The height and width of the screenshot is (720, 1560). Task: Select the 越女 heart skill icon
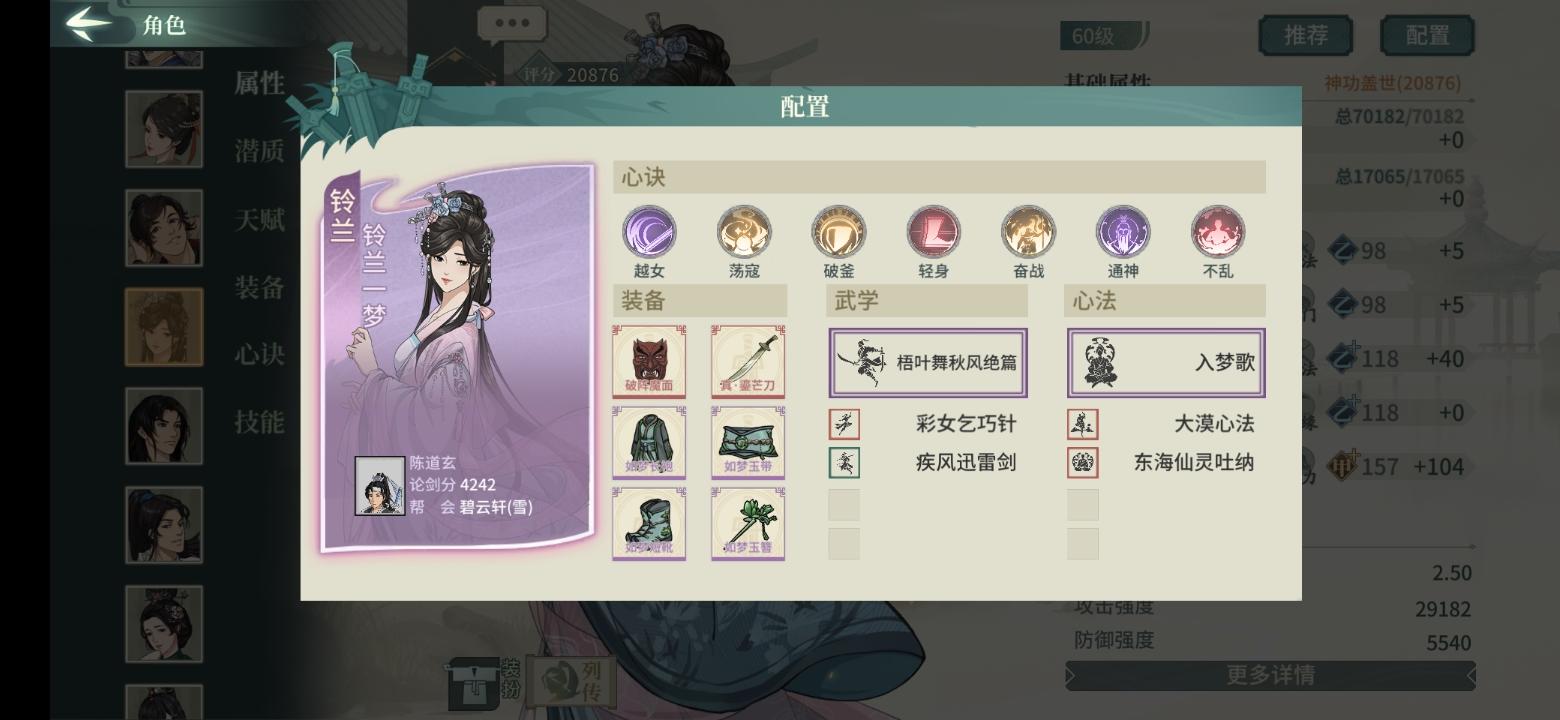tap(649, 232)
